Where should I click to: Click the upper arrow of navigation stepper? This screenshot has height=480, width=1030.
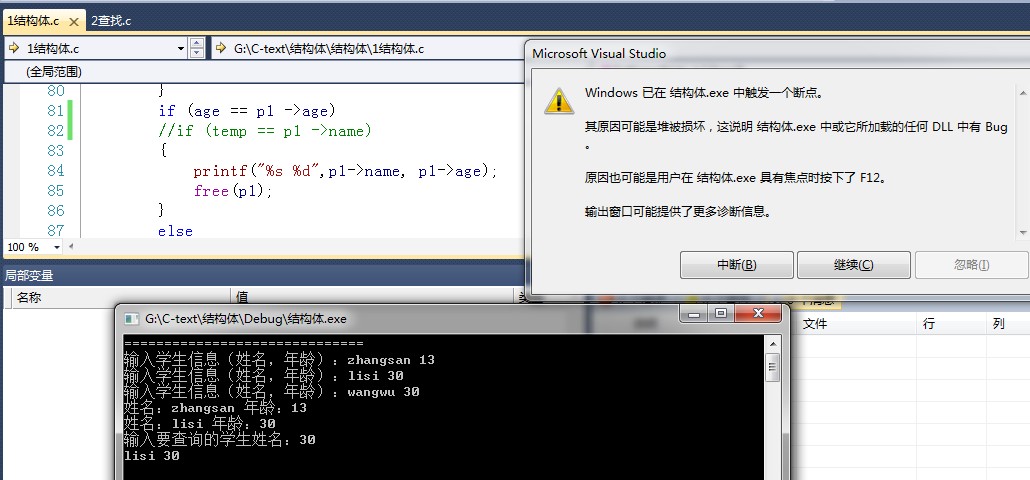(196, 43)
